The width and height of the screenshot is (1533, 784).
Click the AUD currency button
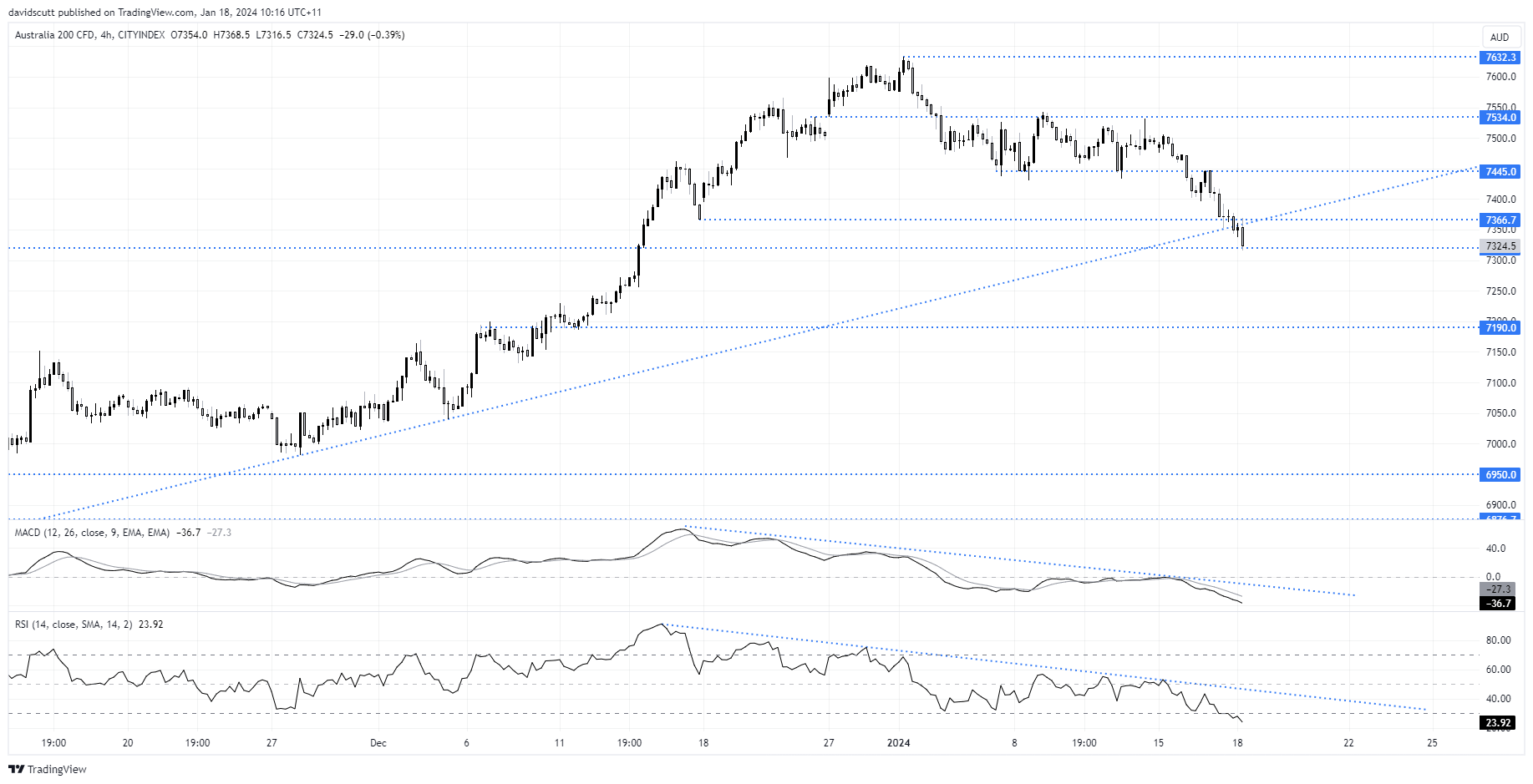[1500, 37]
